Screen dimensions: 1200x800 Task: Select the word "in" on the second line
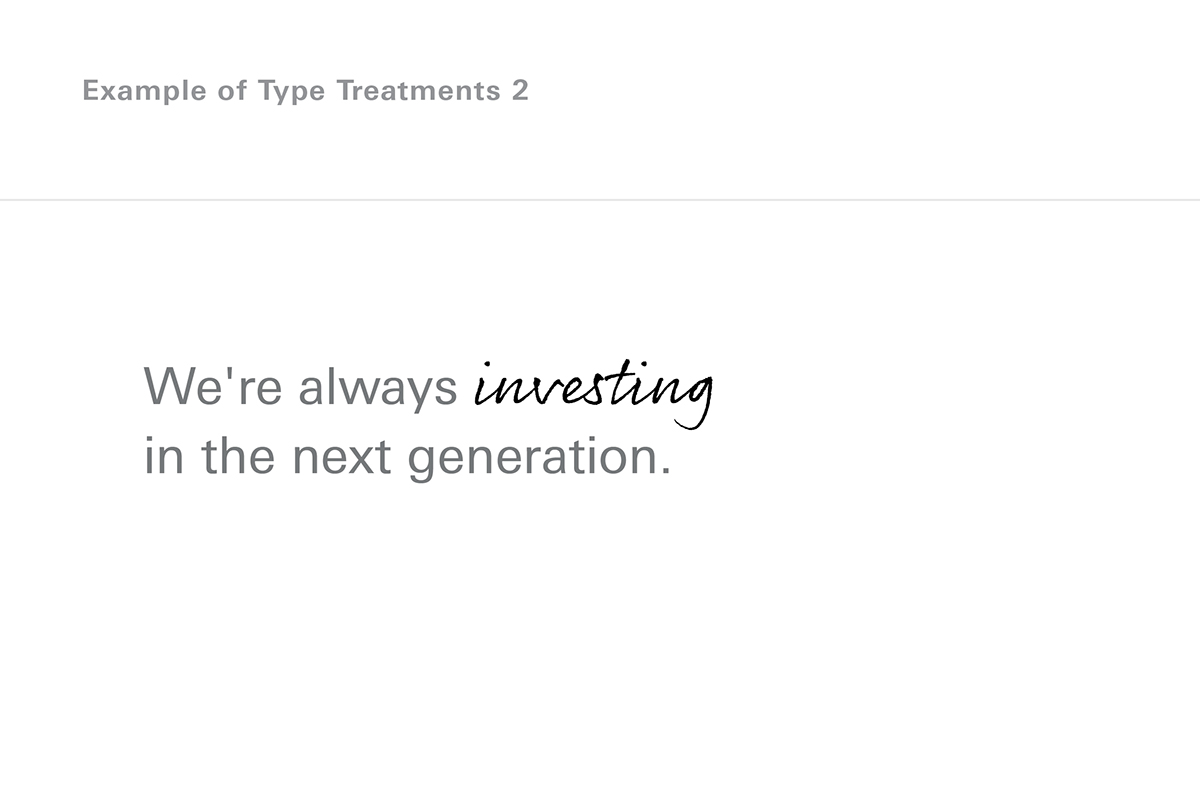click(163, 456)
